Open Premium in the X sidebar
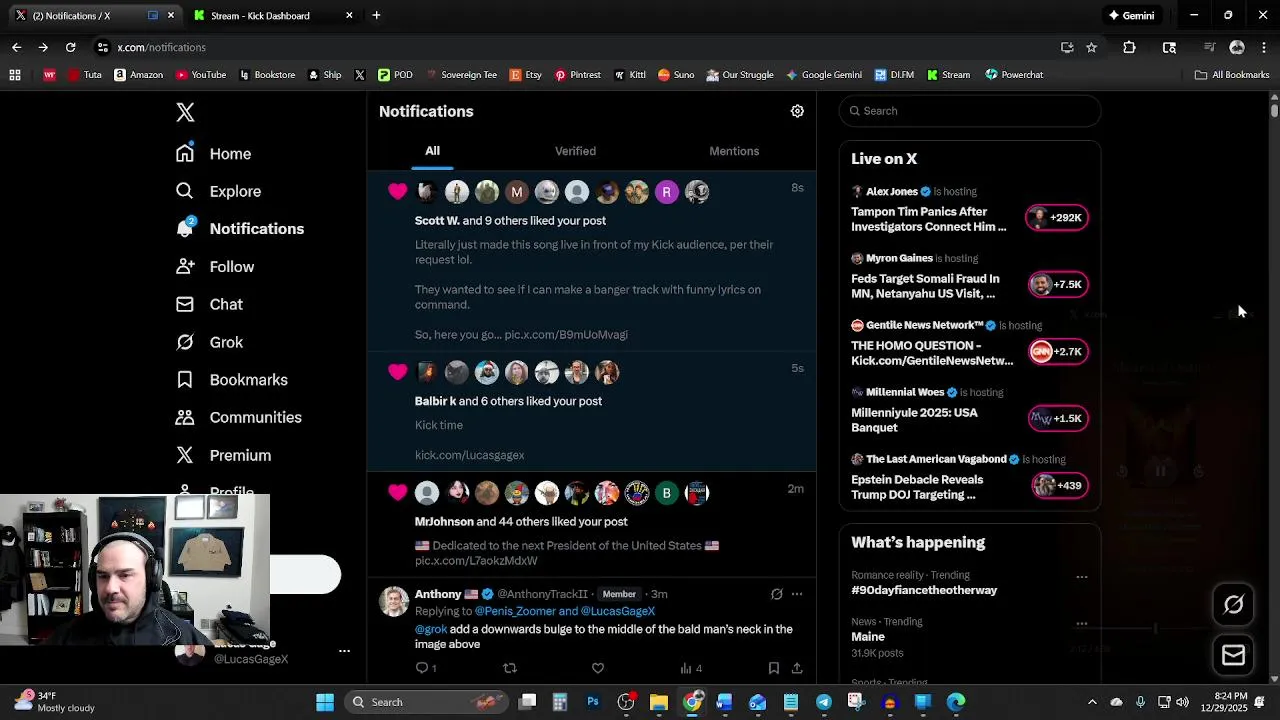The width and height of the screenshot is (1280, 720). 223,455
